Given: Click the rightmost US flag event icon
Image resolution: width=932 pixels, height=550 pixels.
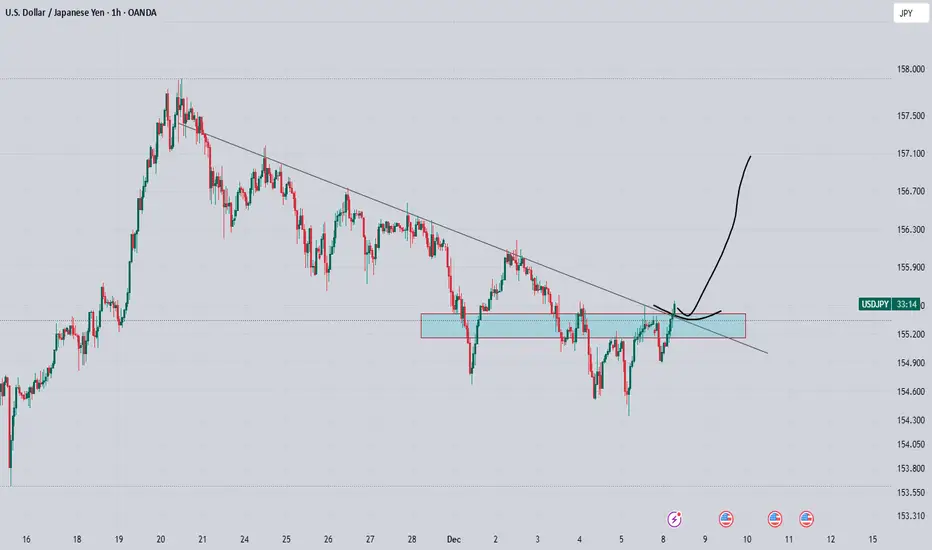Looking at the screenshot, I should (x=806, y=518).
